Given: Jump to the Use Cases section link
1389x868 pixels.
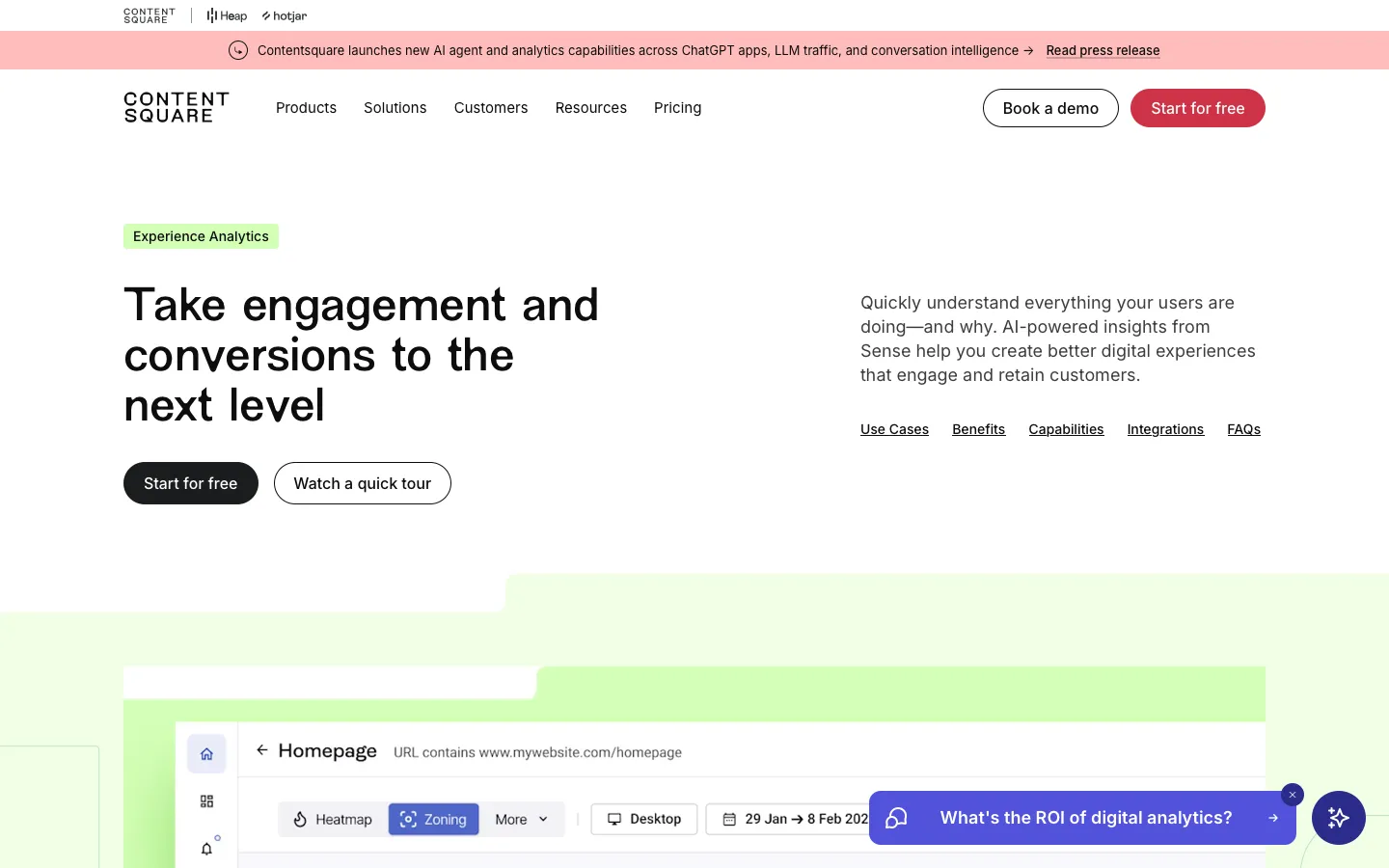Looking at the screenshot, I should click(x=894, y=429).
